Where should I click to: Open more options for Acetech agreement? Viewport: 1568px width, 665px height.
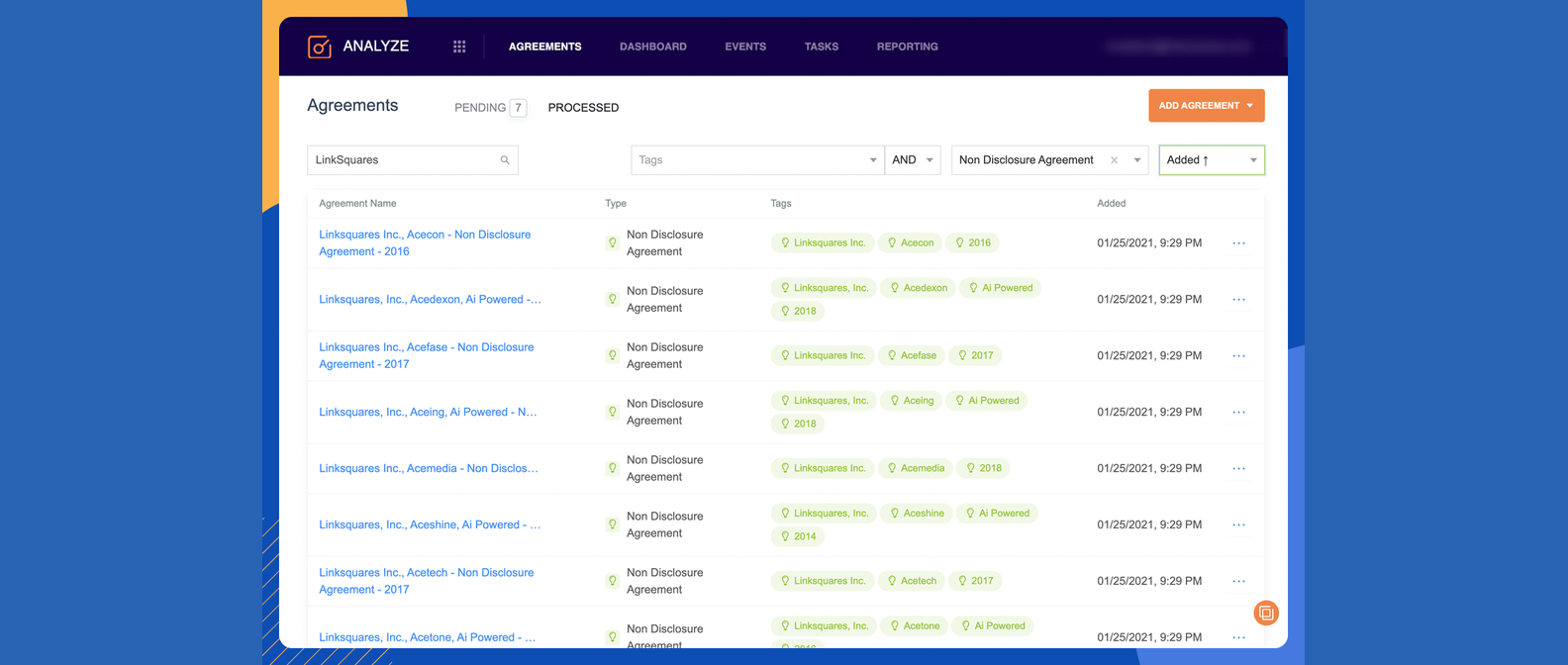point(1238,582)
